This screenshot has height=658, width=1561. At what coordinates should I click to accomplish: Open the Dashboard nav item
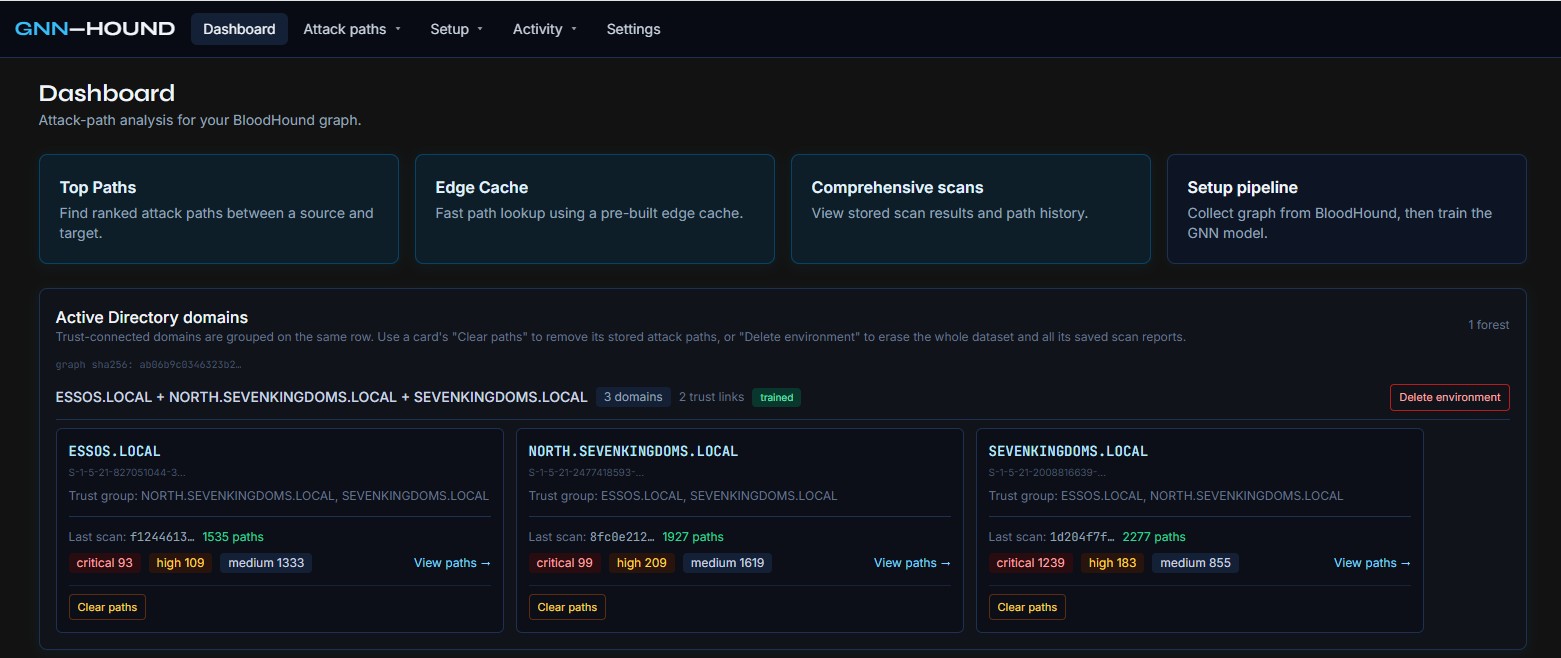[239, 29]
